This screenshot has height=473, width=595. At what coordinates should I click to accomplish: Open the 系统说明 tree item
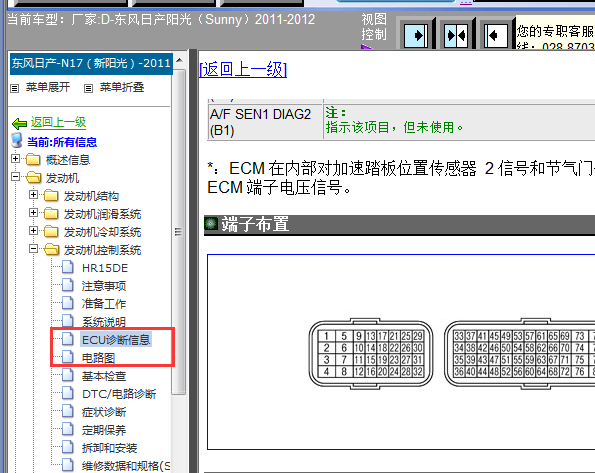[x=104, y=322]
